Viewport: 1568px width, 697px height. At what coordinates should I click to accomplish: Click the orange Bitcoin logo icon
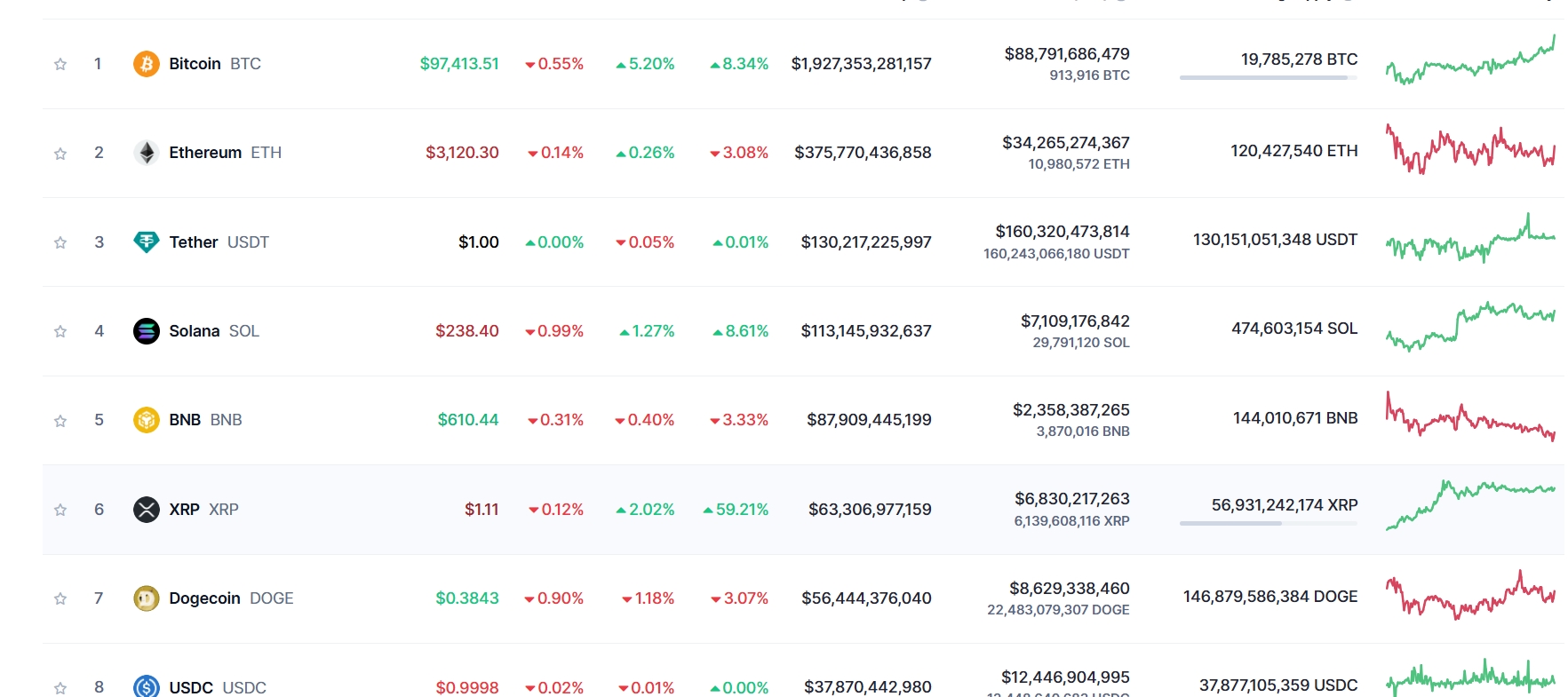pos(147,64)
